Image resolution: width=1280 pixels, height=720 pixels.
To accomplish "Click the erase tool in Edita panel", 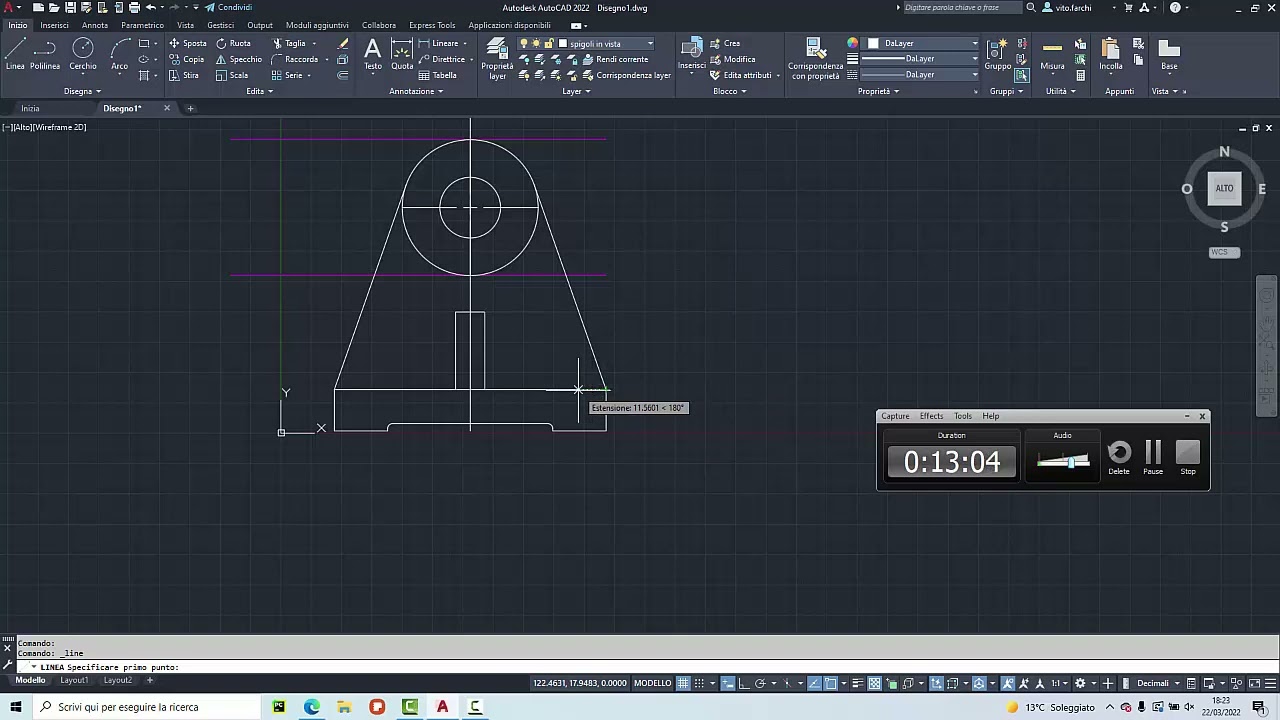I will [343, 43].
